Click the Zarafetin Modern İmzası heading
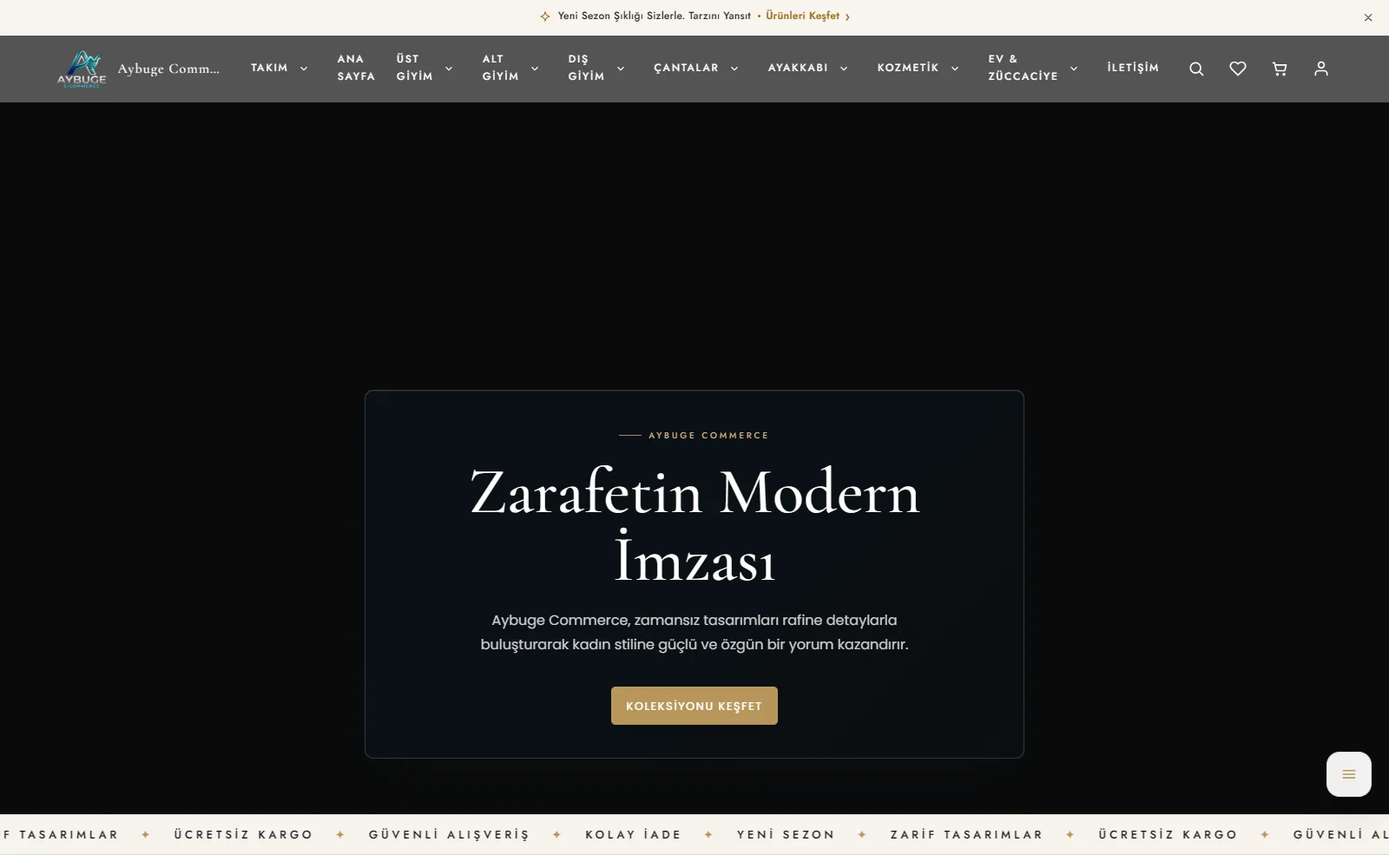The image size is (1389, 868). [x=694, y=526]
